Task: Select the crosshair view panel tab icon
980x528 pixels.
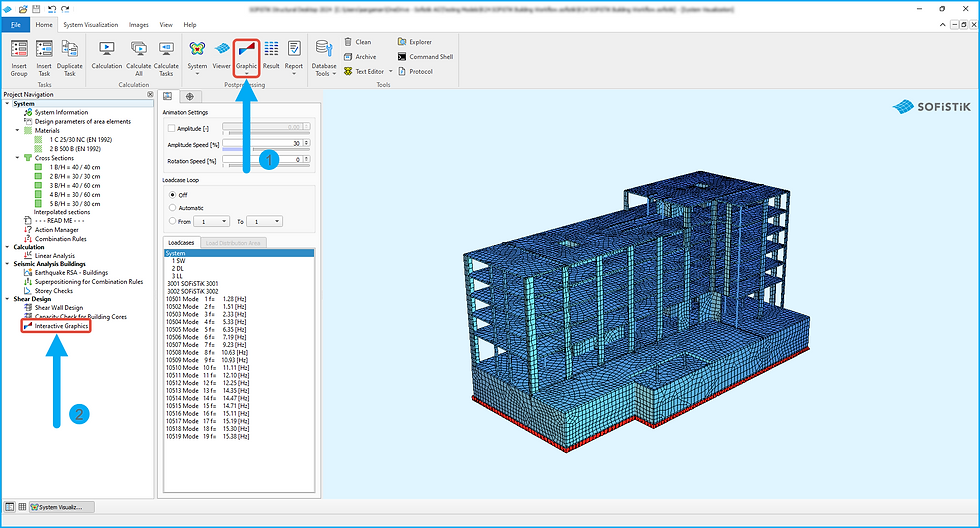Action: (x=190, y=96)
